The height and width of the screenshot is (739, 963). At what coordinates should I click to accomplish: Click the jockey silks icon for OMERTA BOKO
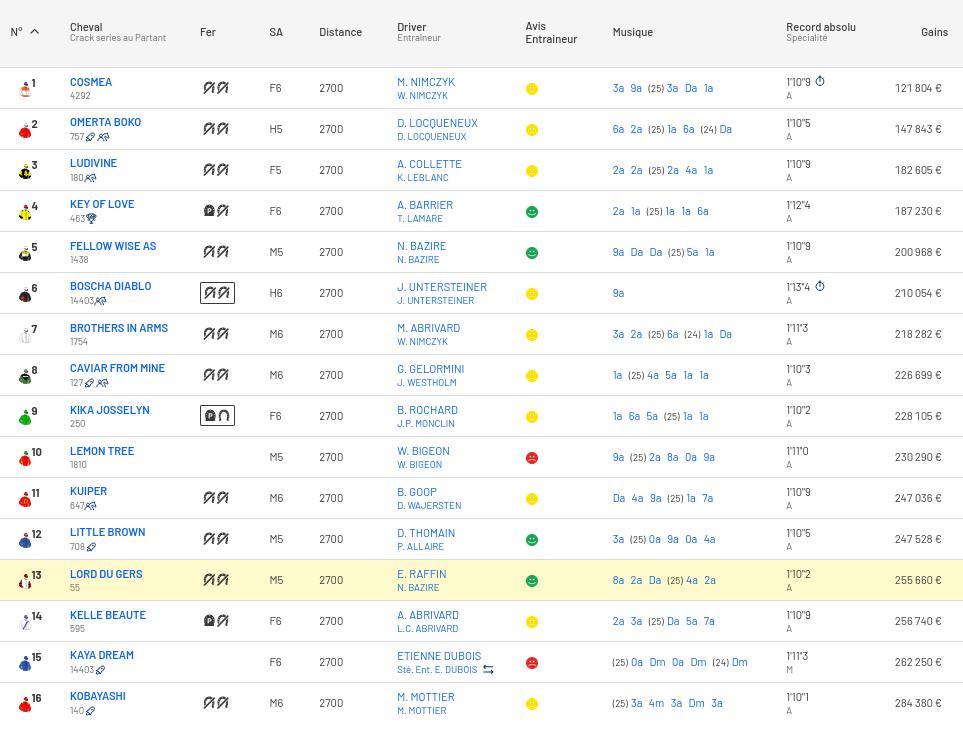pos(25,129)
